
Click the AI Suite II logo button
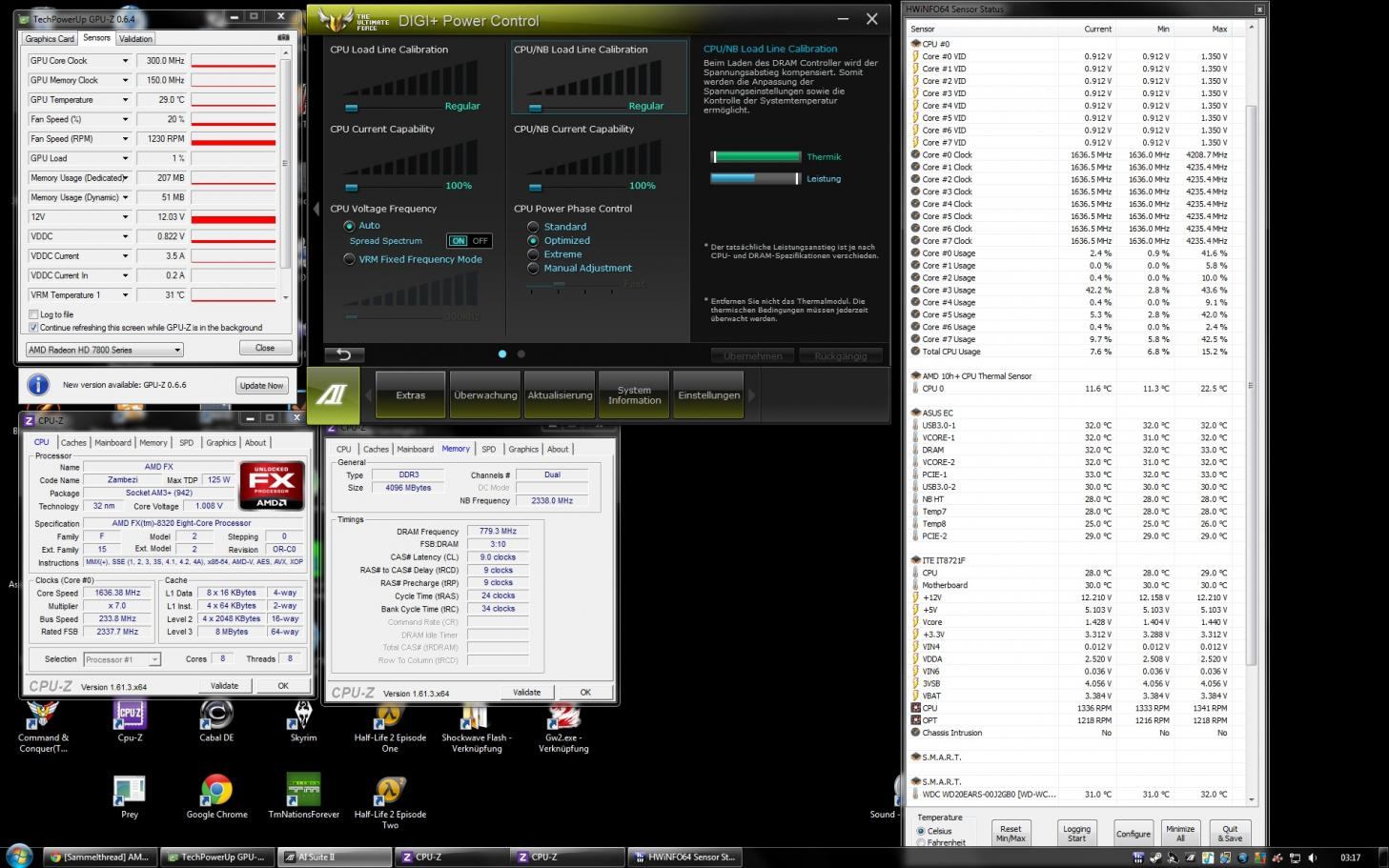pos(333,395)
